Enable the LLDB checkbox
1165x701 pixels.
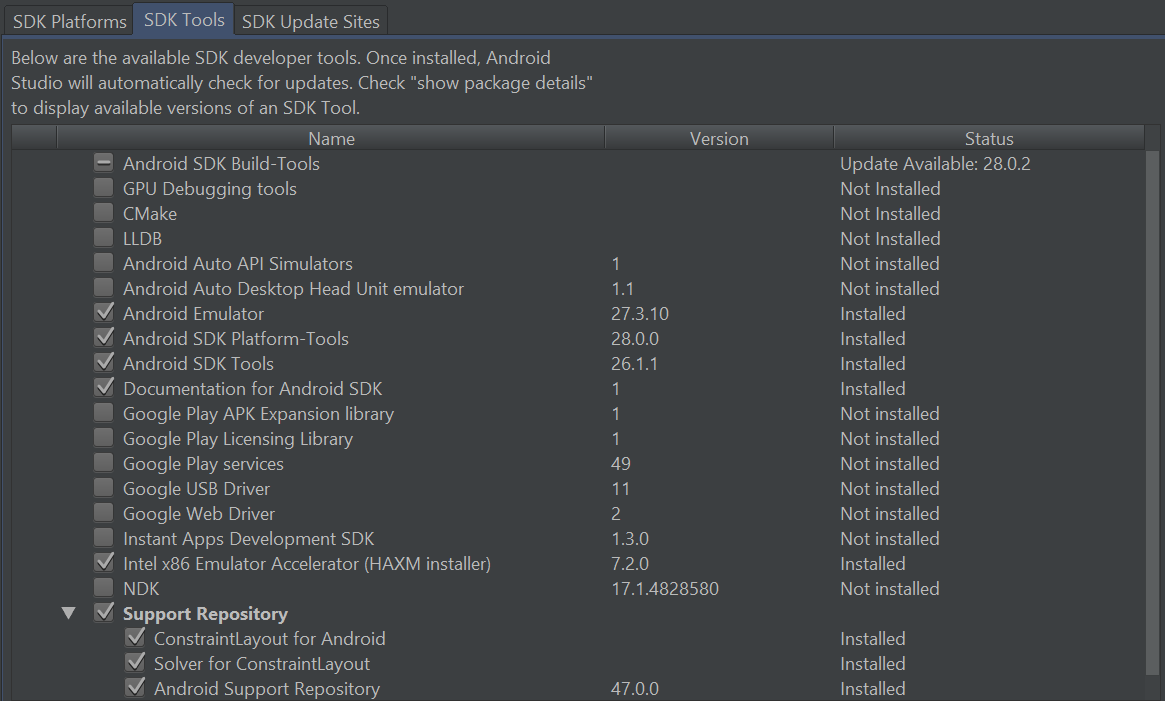(x=104, y=238)
